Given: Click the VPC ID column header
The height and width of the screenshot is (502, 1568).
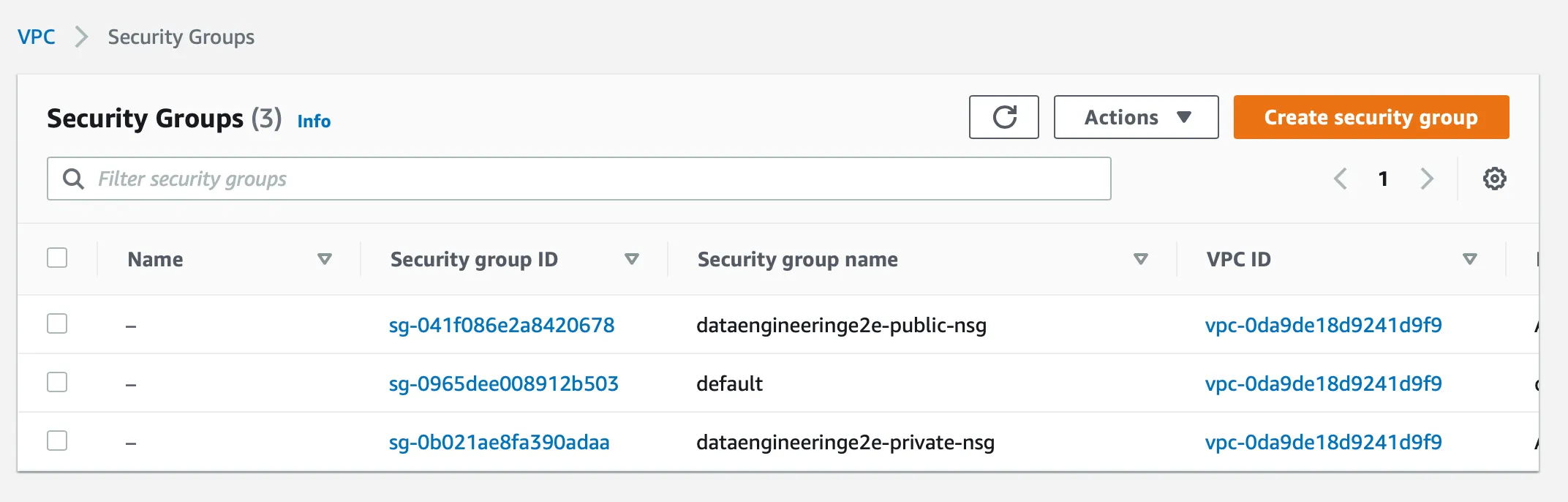Looking at the screenshot, I should (x=1239, y=259).
